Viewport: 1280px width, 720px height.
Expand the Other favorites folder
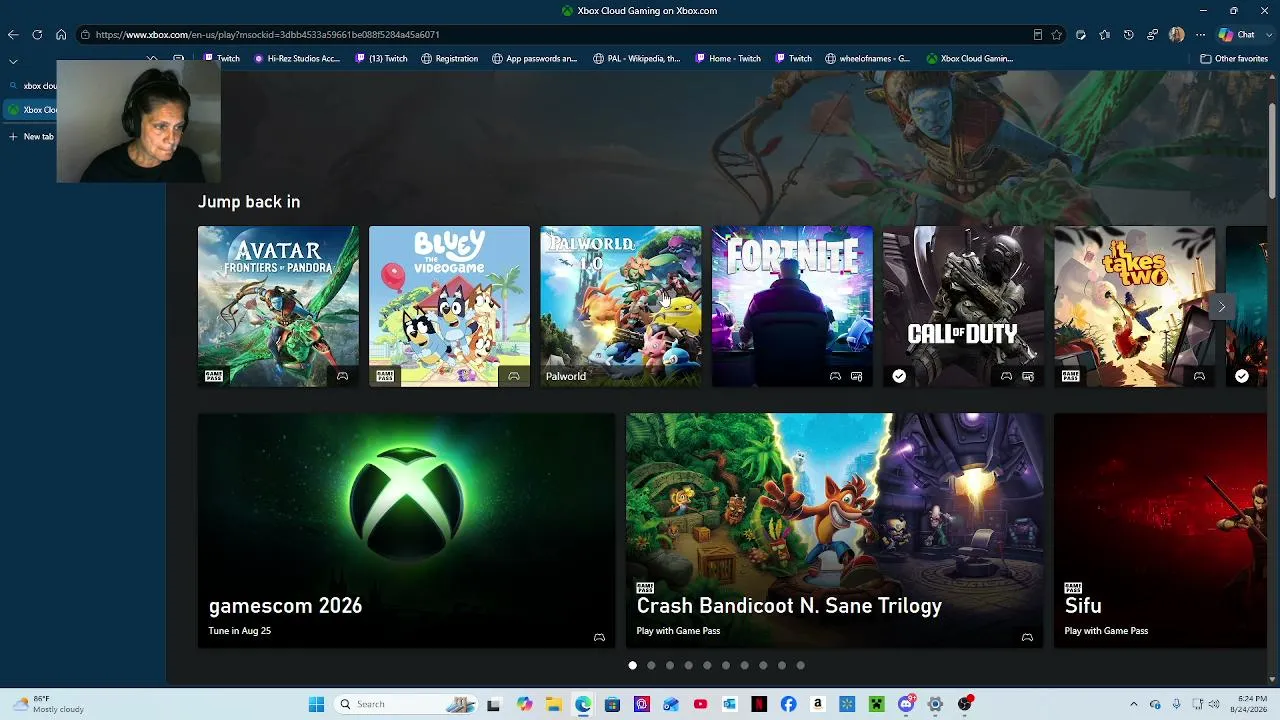(x=1234, y=58)
